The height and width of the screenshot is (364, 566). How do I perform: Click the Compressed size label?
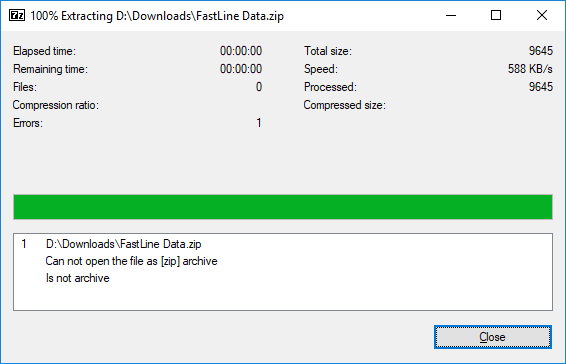tap(344, 105)
